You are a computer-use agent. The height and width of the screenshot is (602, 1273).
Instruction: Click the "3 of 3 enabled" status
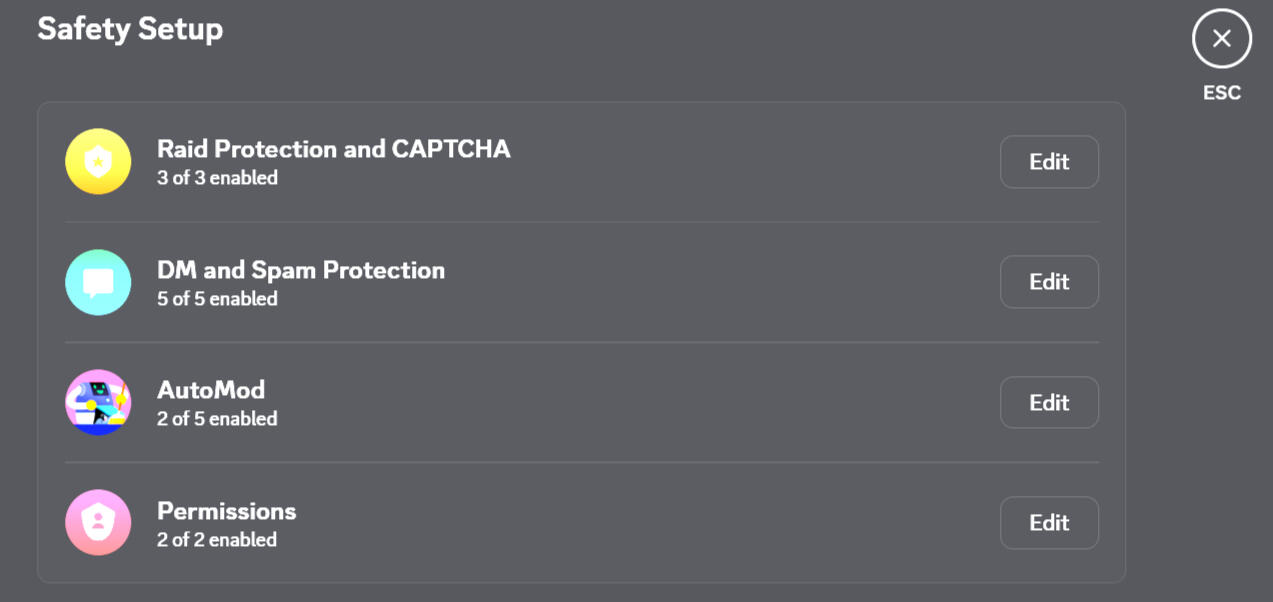tap(217, 178)
